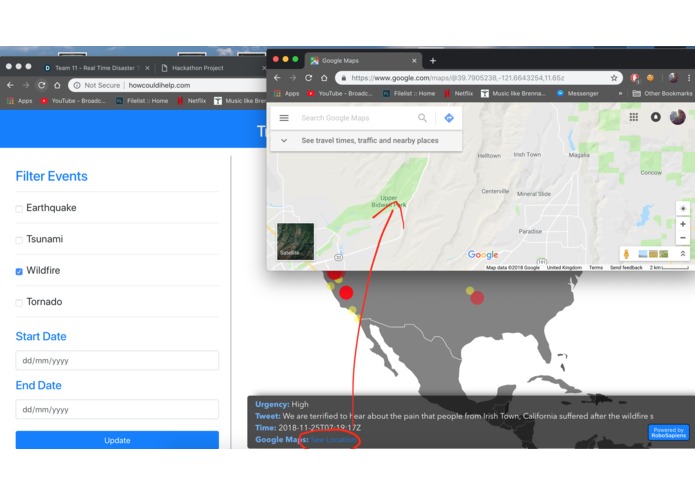Switch to Team 11 Real Time Disaster tab

pos(93,68)
